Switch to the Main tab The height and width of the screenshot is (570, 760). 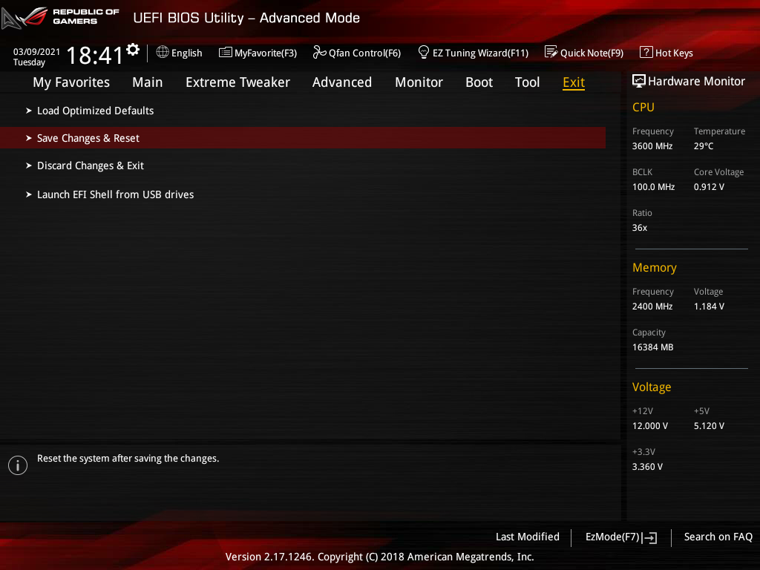[x=147, y=82]
